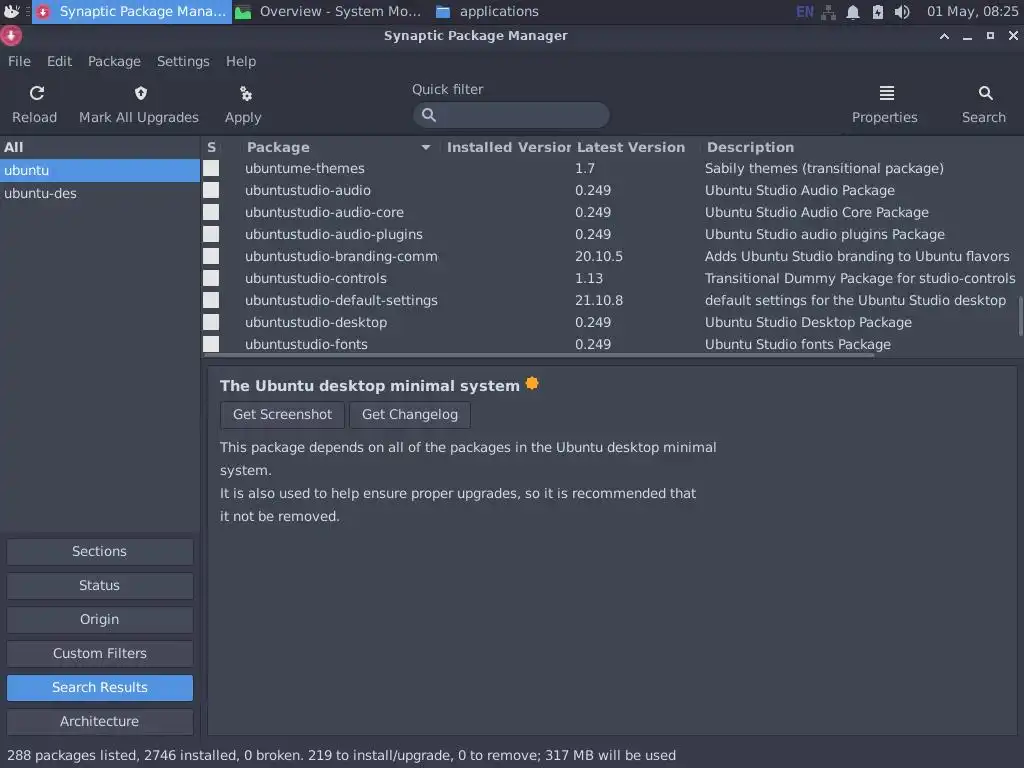
Task: Click the package list horizontal scrollbar
Action: click(x=539, y=355)
